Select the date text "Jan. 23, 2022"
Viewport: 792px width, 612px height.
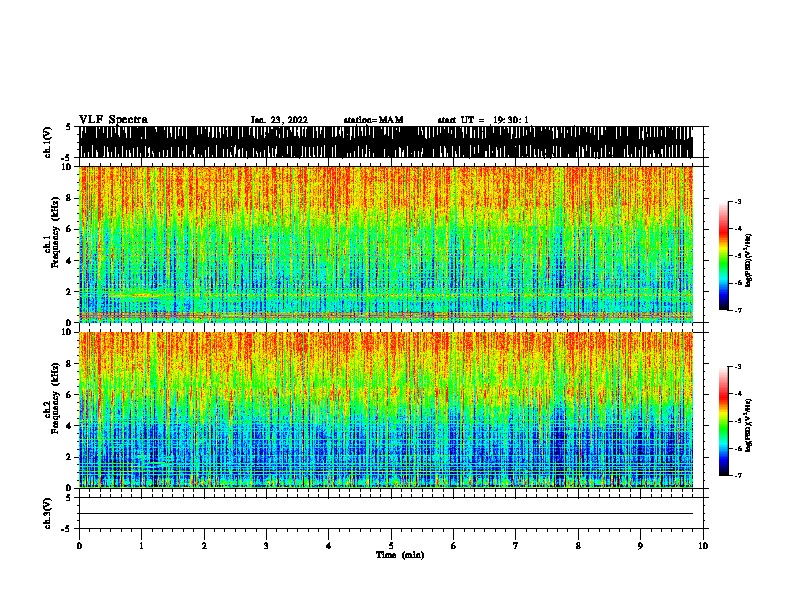[279, 120]
